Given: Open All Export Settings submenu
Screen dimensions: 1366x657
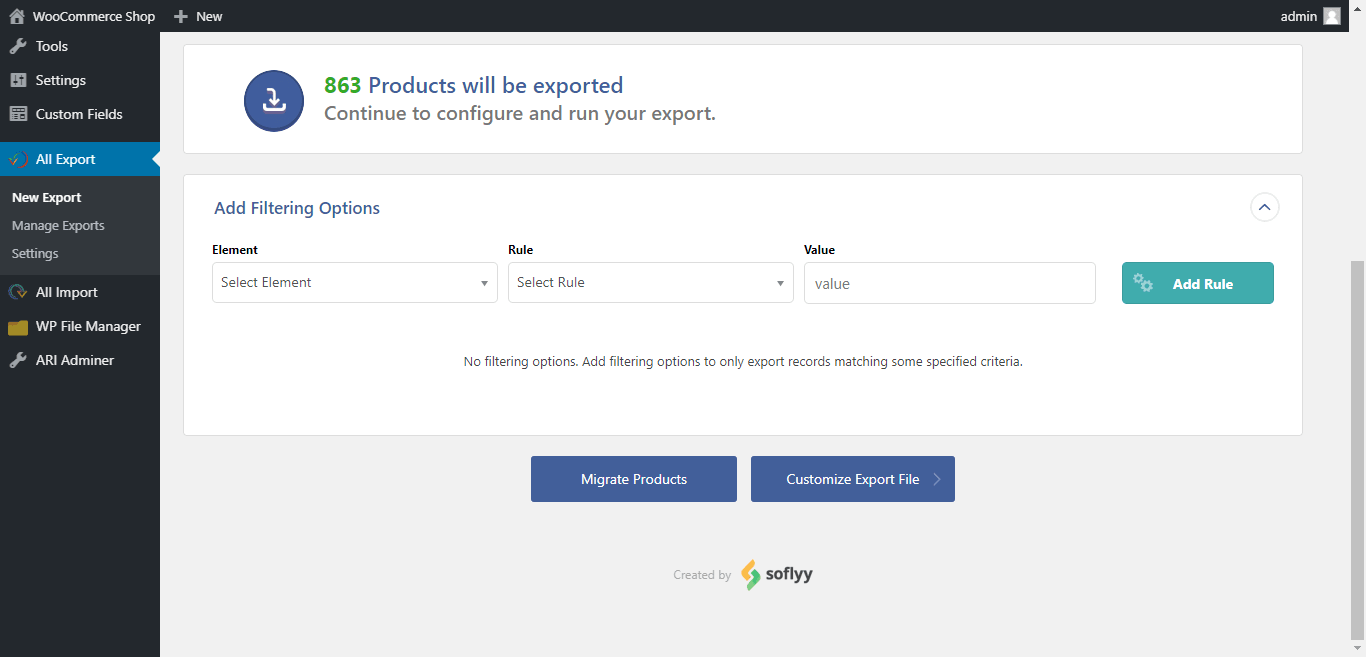Looking at the screenshot, I should pos(35,253).
